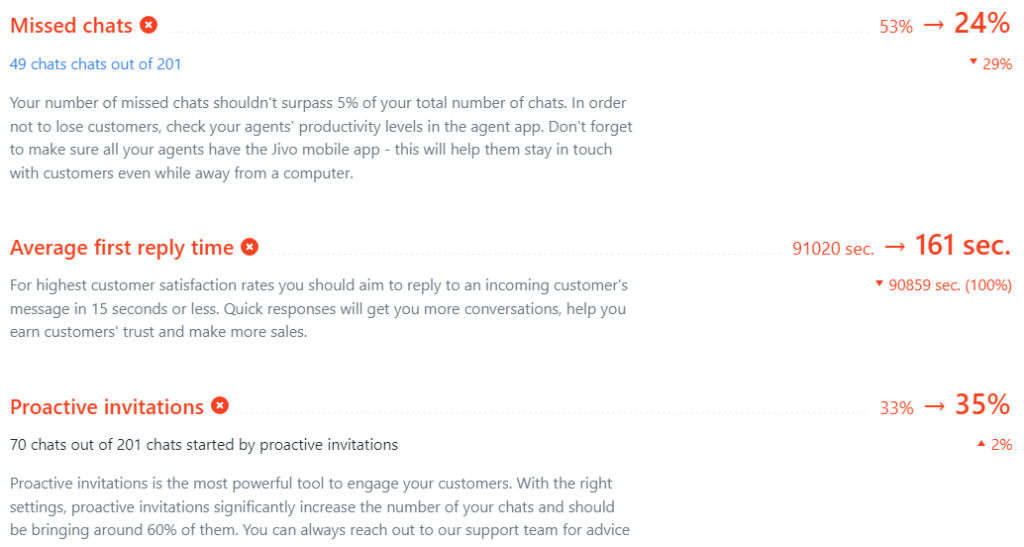Click the Proactive invitations heading
1024x547 pixels.
tap(107, 407)
